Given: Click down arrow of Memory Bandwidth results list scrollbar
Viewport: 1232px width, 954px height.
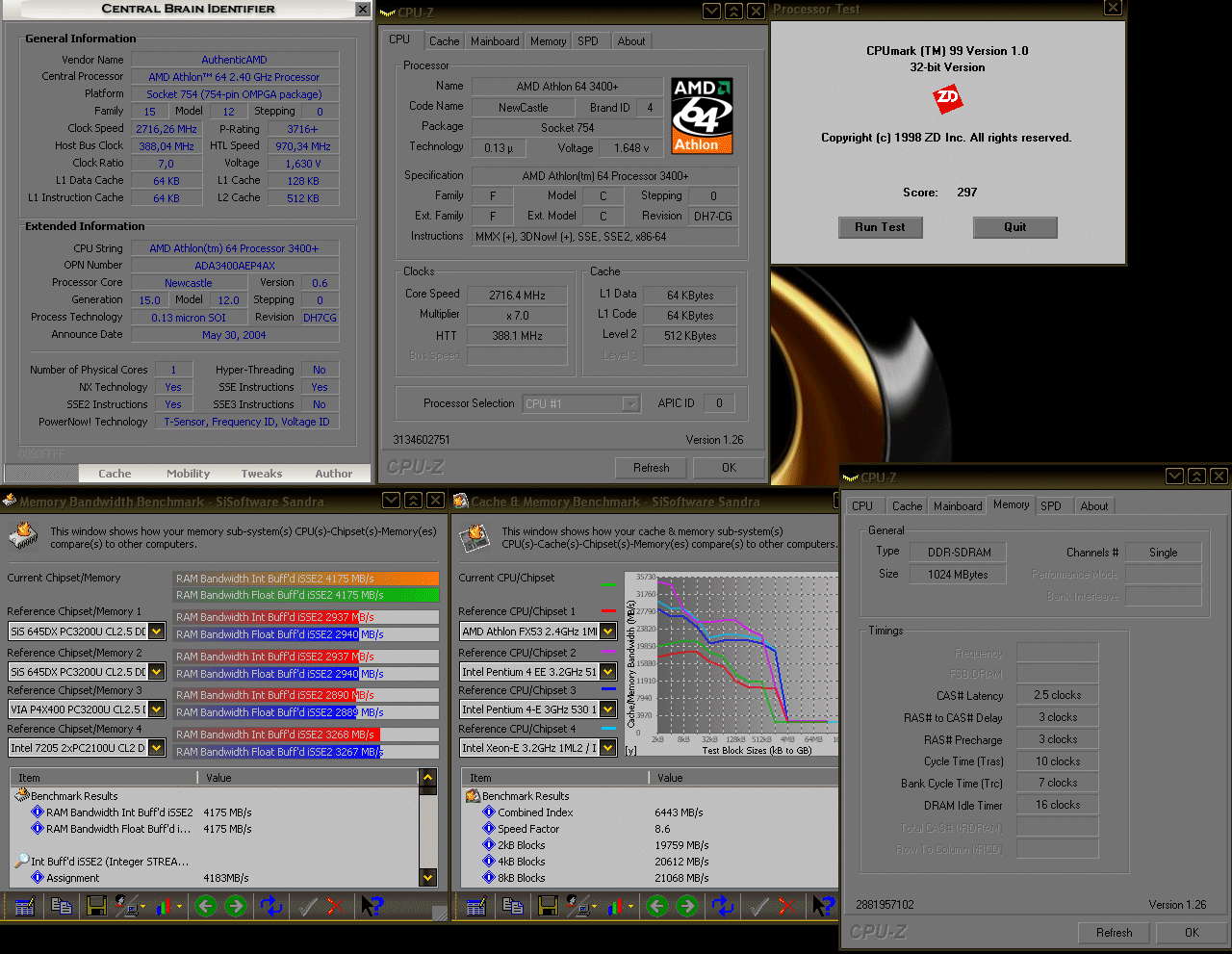Looking at the screenshot, I should point(428,877).
